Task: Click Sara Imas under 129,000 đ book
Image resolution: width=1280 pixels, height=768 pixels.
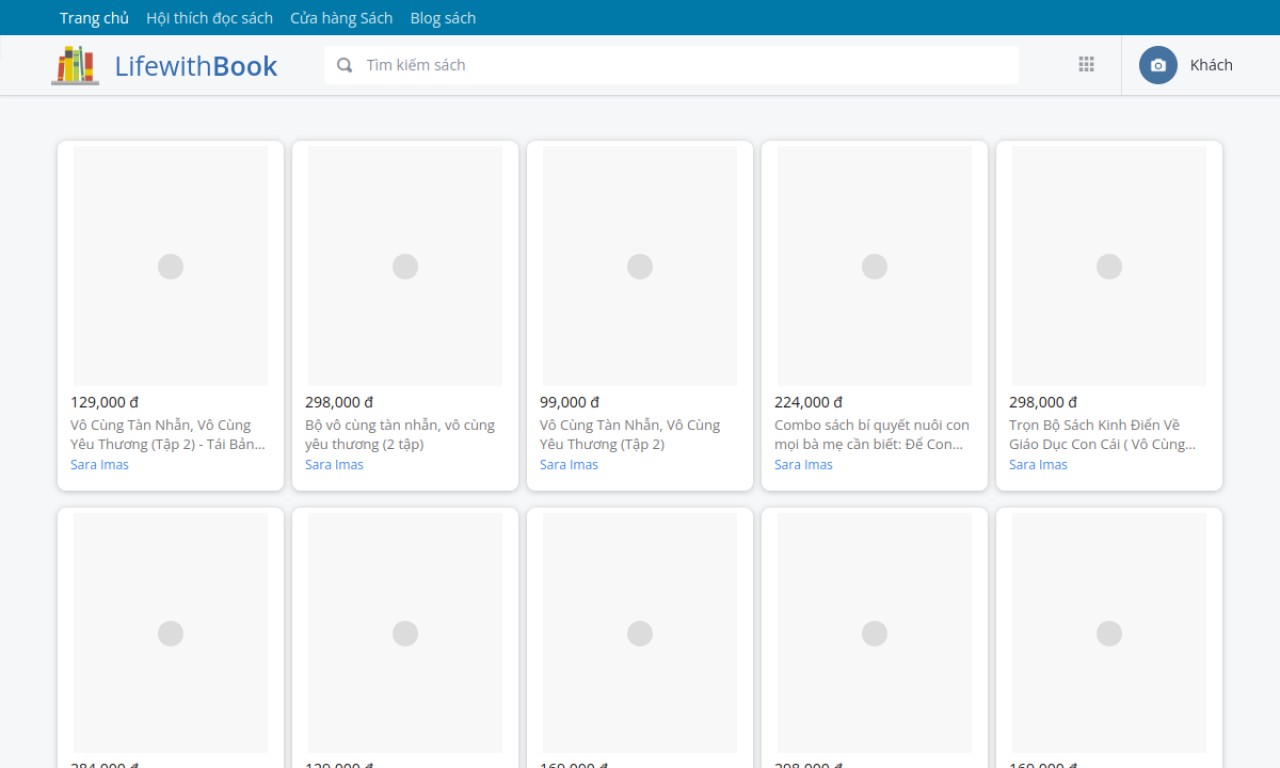Action: click(x=99, y=465)
